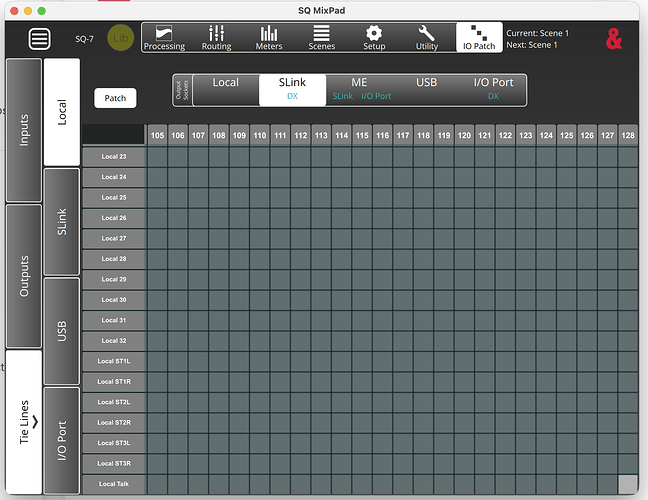Click the Local 26 row label
The image size is (648, 500).
coord(114,218)
